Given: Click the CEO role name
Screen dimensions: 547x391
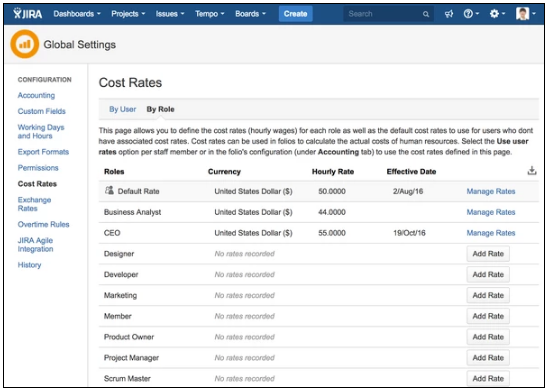Looking at the screenshot, I should 112,233.
